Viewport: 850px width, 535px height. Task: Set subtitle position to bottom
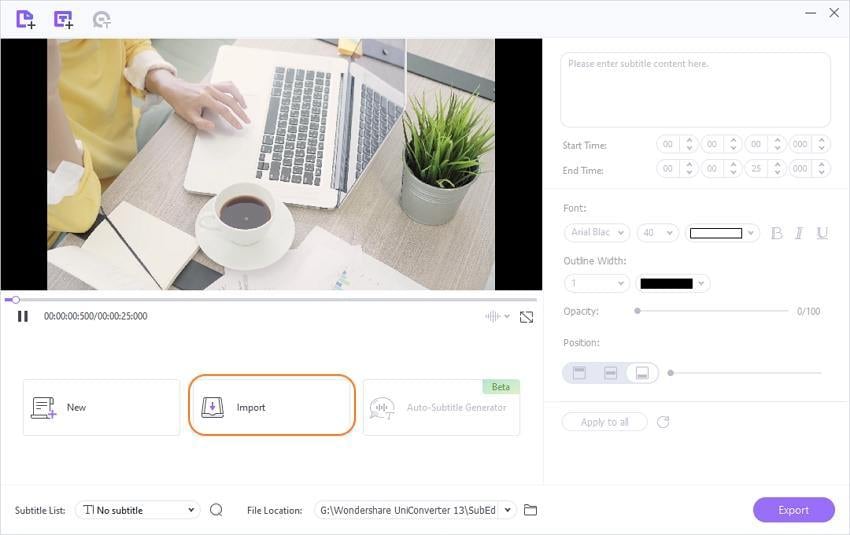tap(642, 373)
